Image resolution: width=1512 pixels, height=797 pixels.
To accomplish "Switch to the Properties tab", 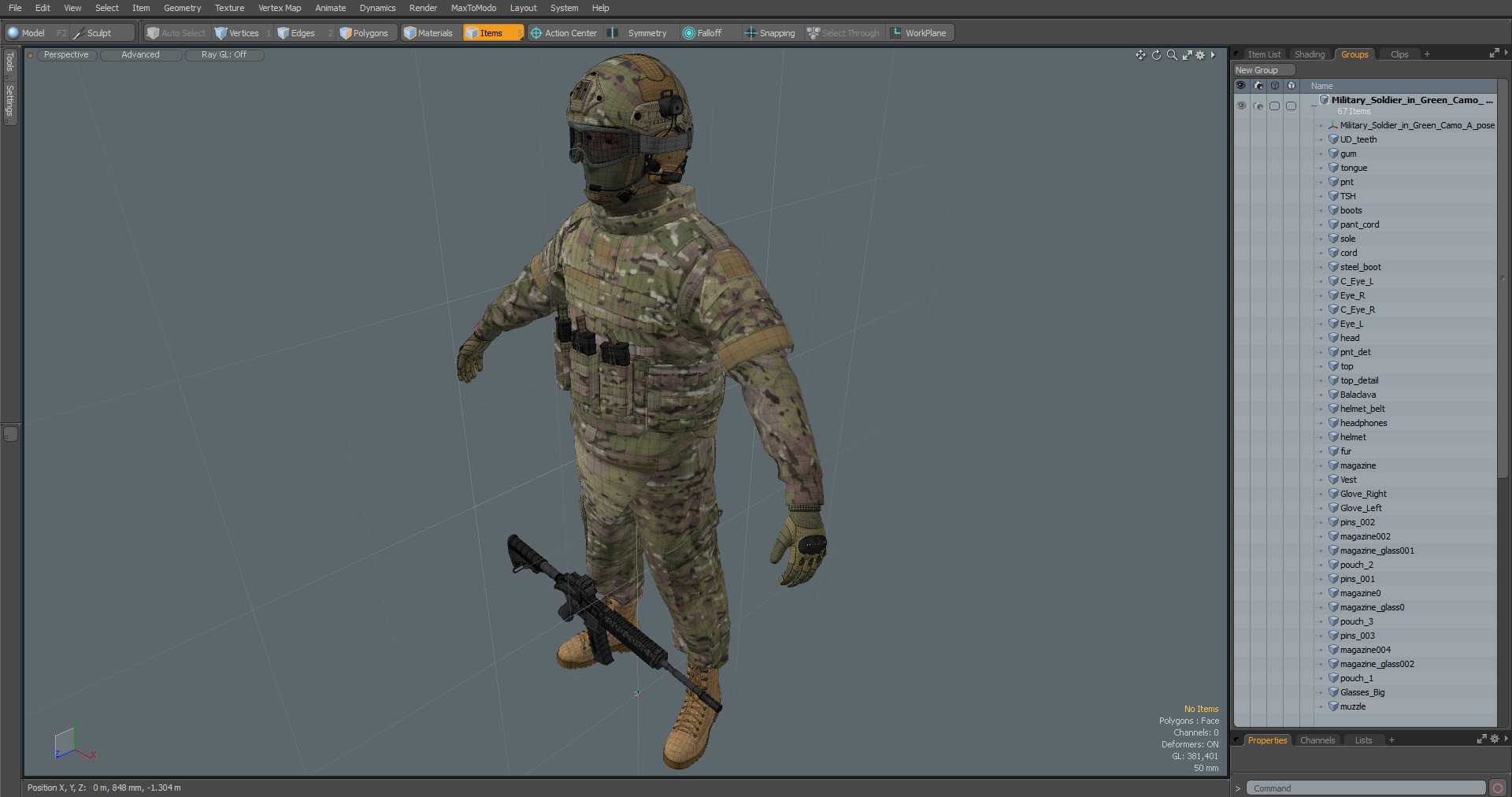I will tap(1267, 740).
